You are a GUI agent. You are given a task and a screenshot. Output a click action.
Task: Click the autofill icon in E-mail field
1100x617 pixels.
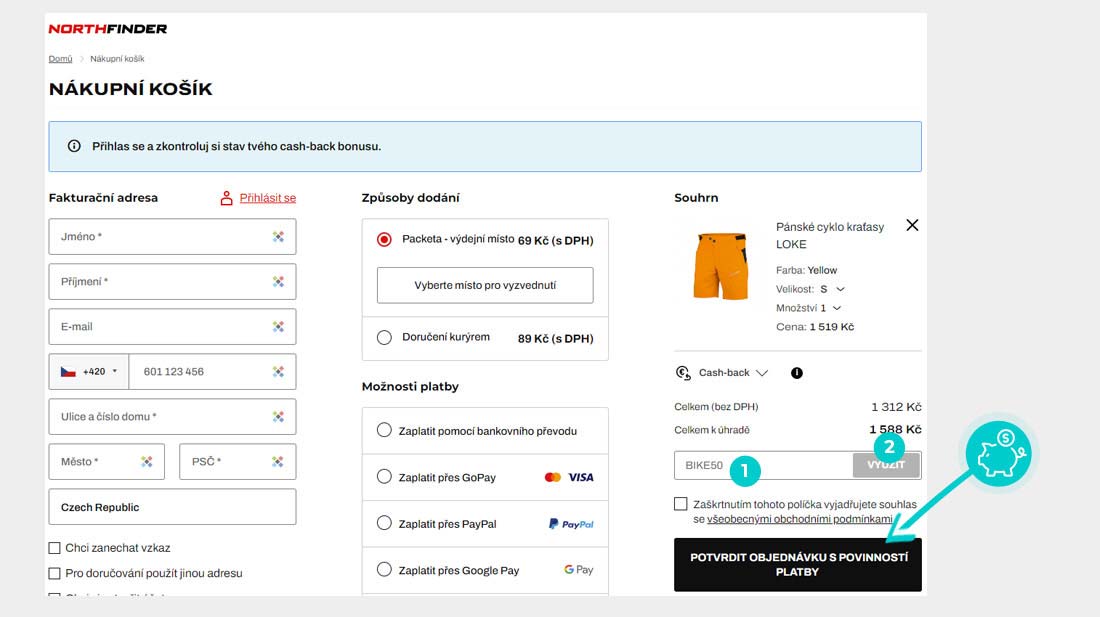pos(278,327)
